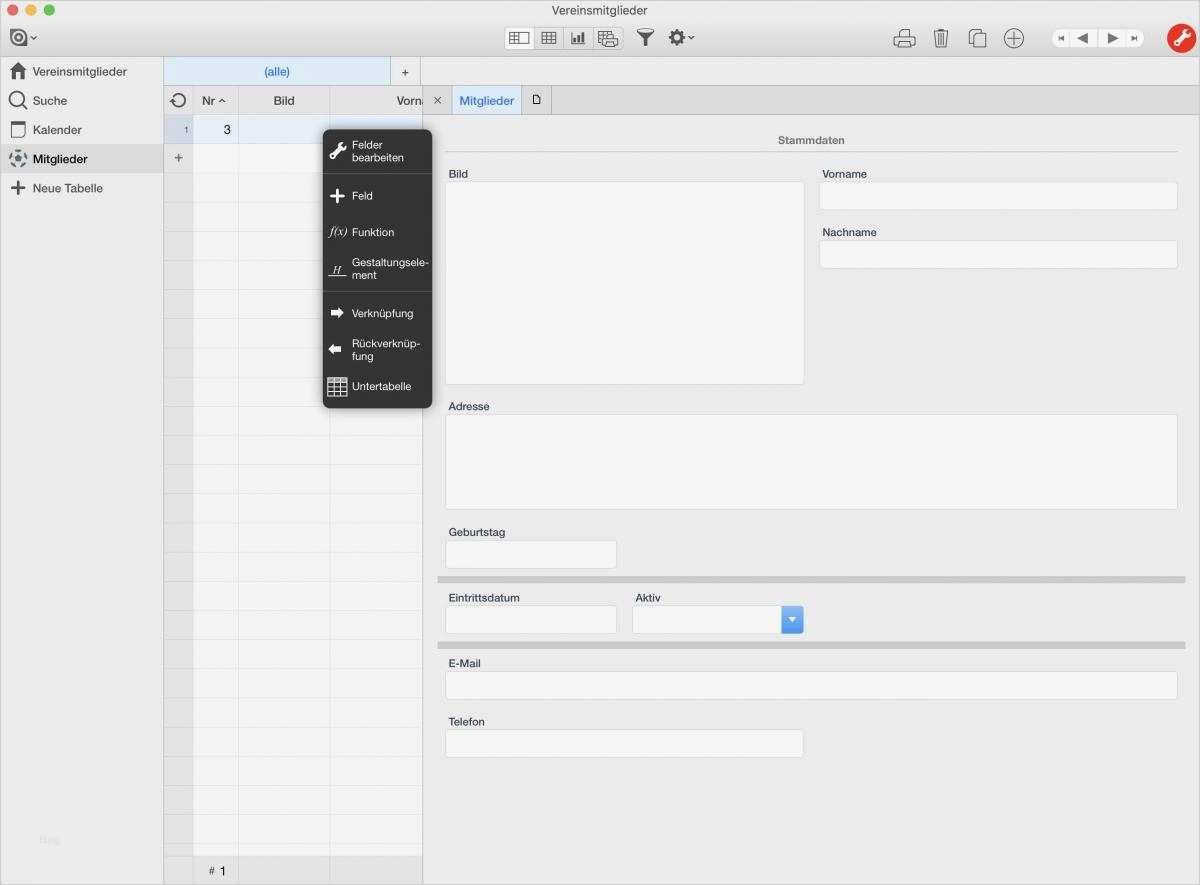1200x885 pixels.
Task: Choose Rückverknüpfung in popup menu
Action: coord(377,350)
